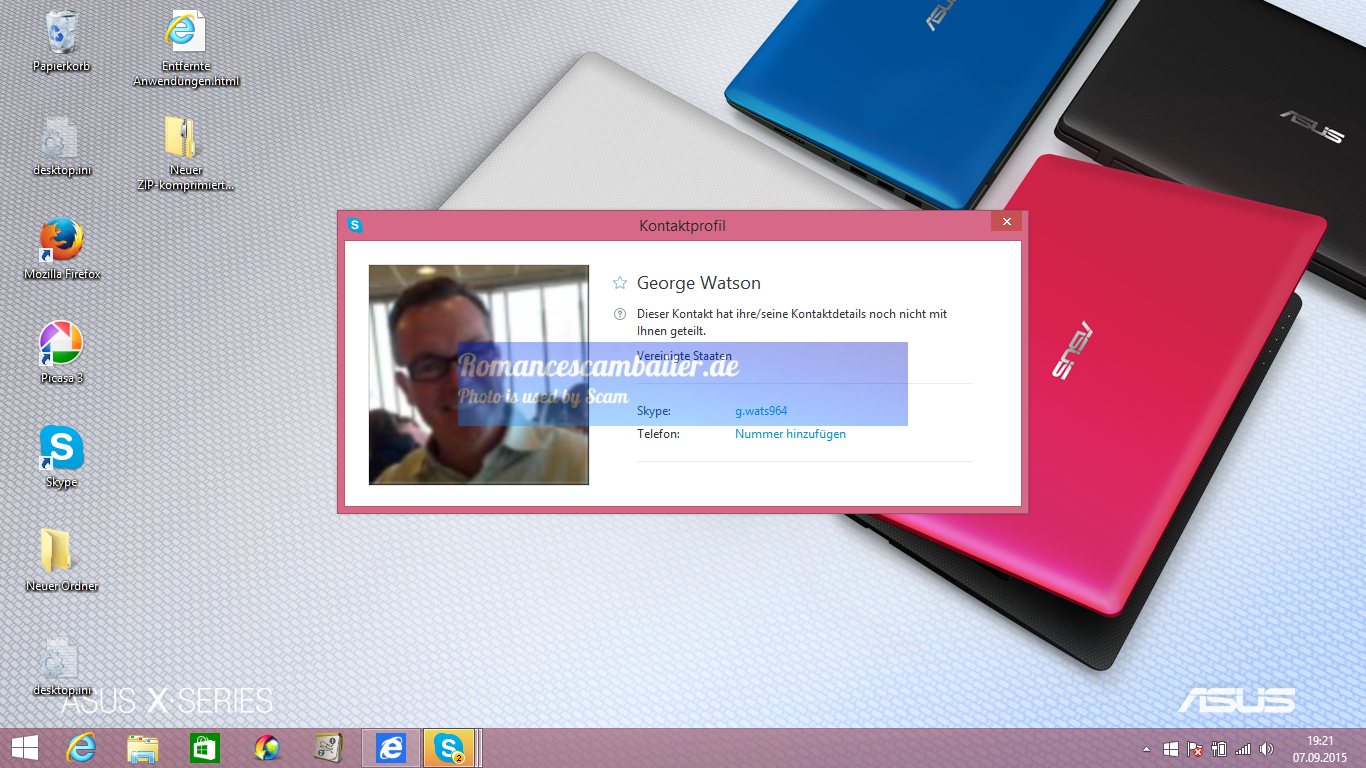1366x768 pixels.
Task: Toggle the favorite star beside George Watson
Action: [x=620, y=283]
